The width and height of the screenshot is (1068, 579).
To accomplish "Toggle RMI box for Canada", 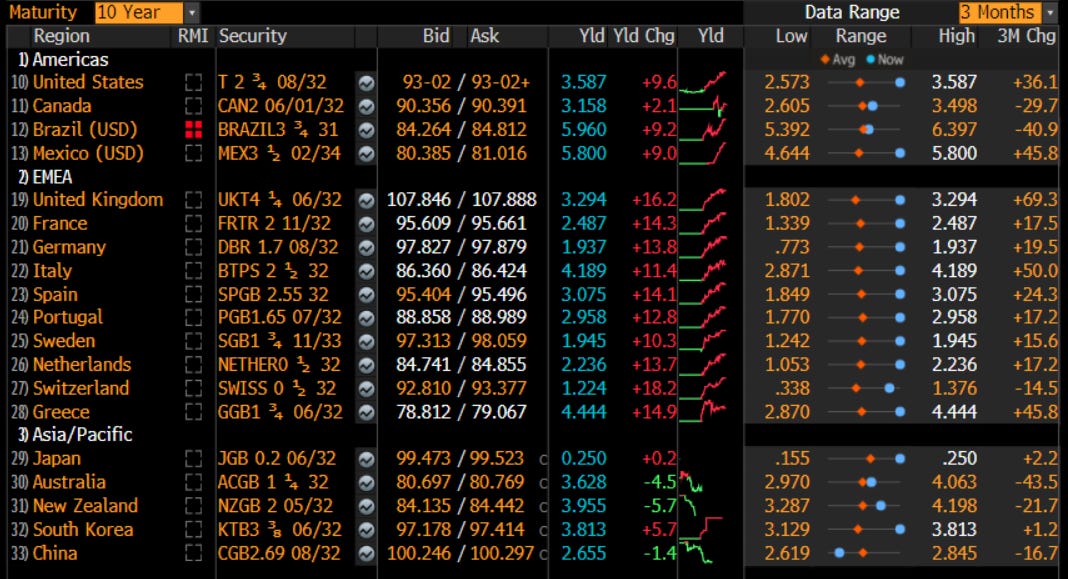I will coord(193,106).
